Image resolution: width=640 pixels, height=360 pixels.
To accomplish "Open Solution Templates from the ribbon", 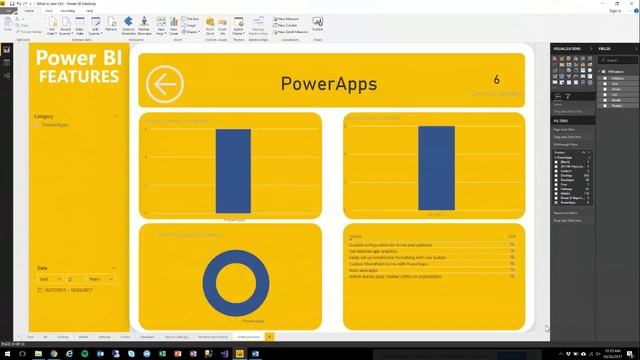I will pos(128,26).
